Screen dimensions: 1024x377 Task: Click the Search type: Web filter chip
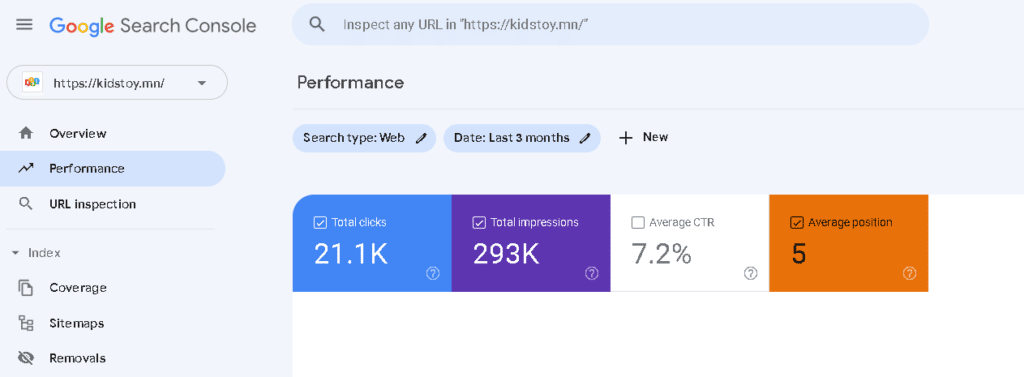click(x=364, y=138)
